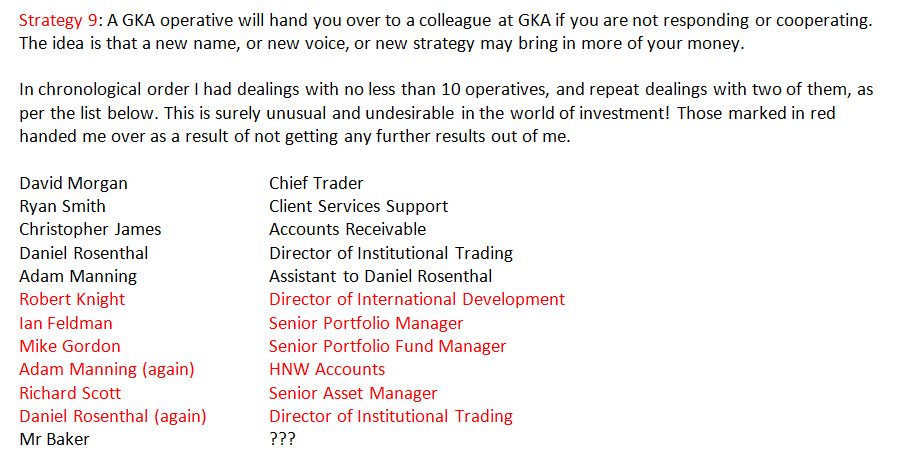Click the name David Morgan
The height and width of the screenshot is (467, 906).
(x=73, y=183)
